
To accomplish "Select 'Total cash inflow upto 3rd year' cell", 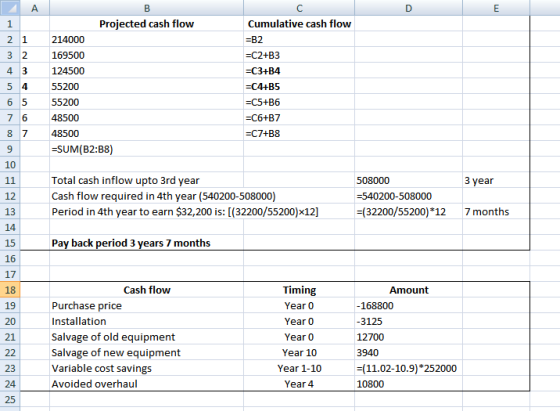I will (x=146, y=180).
